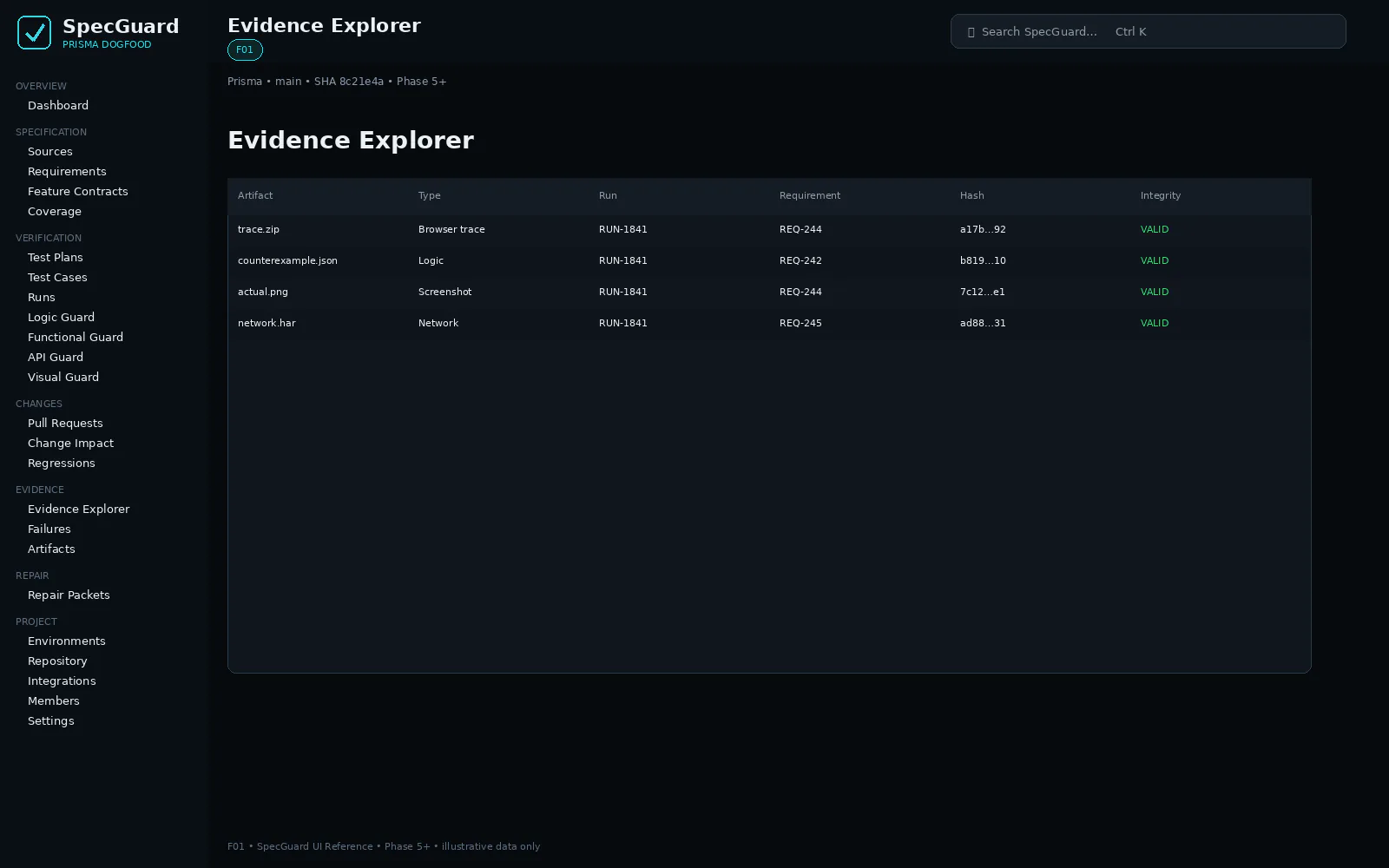Click the Screenshot type cell
The image size is (1389, 868).
pyautogui.click(x=444, y=292)
